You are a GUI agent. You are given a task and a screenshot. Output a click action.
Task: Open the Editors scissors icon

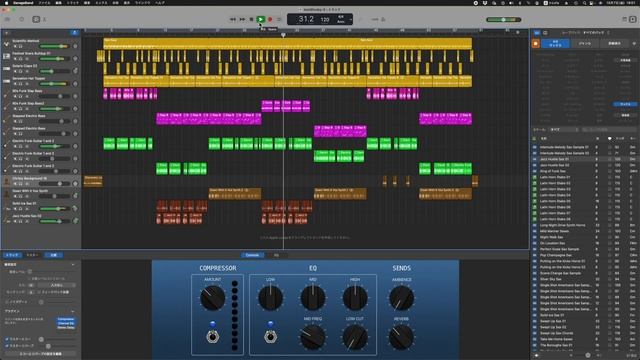pyautogui.click(x=44, y=19)
